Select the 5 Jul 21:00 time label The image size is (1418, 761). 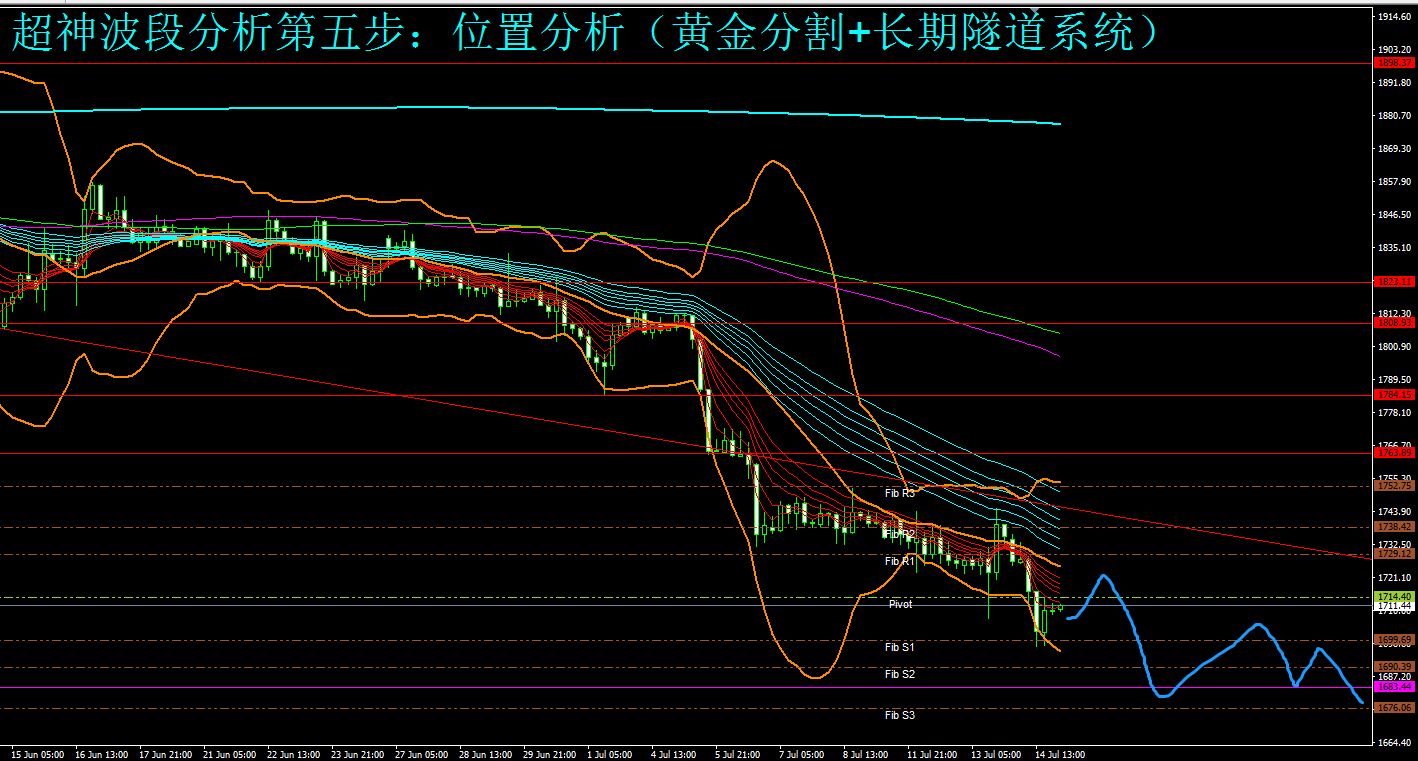coord(735,753)
